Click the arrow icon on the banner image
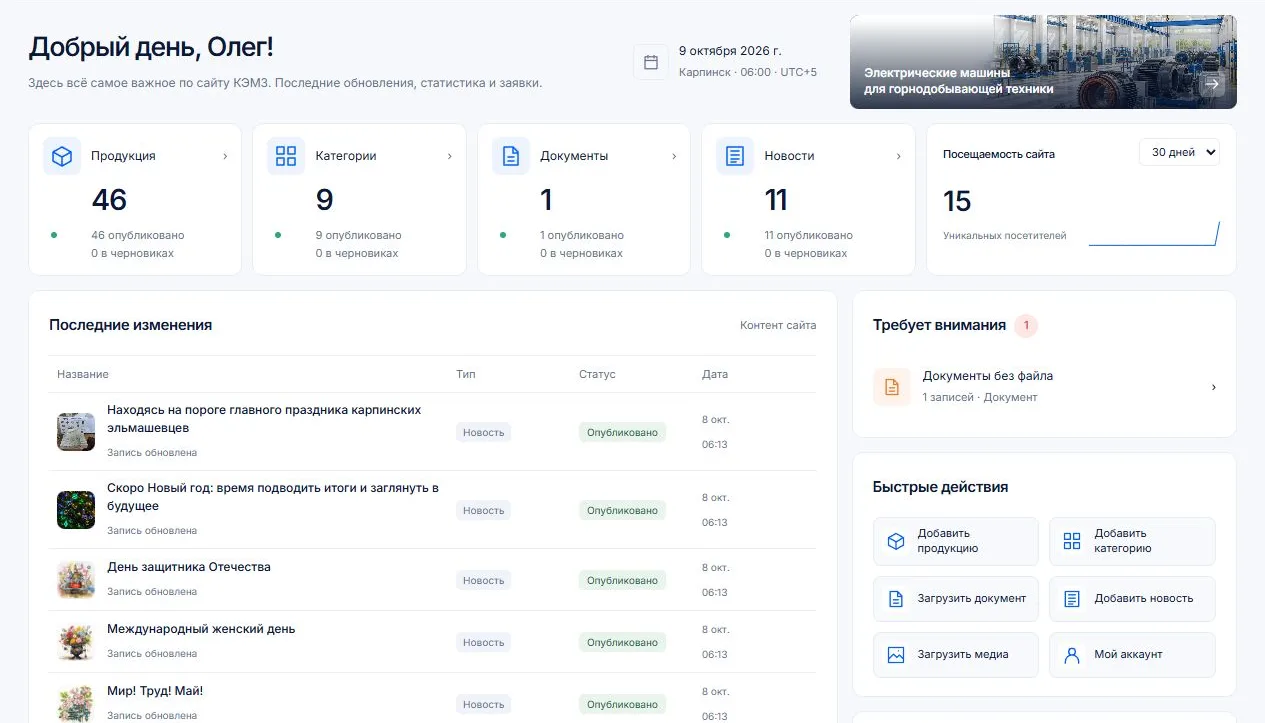This screenshot has width=1265, height=723. (x=1212, y=84)
